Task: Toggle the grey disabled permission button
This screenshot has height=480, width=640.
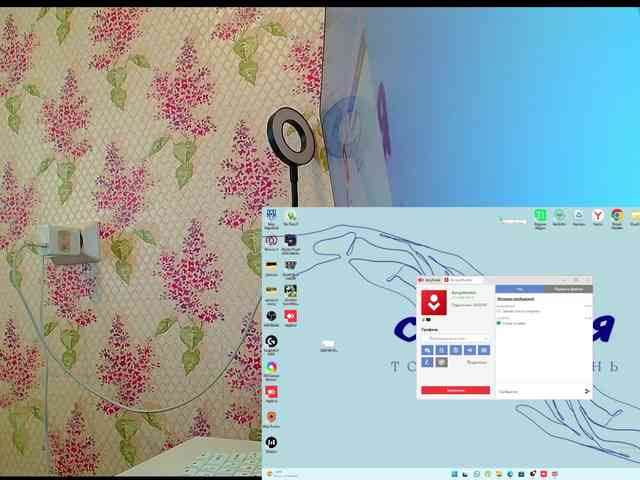Action: [442, 362]
